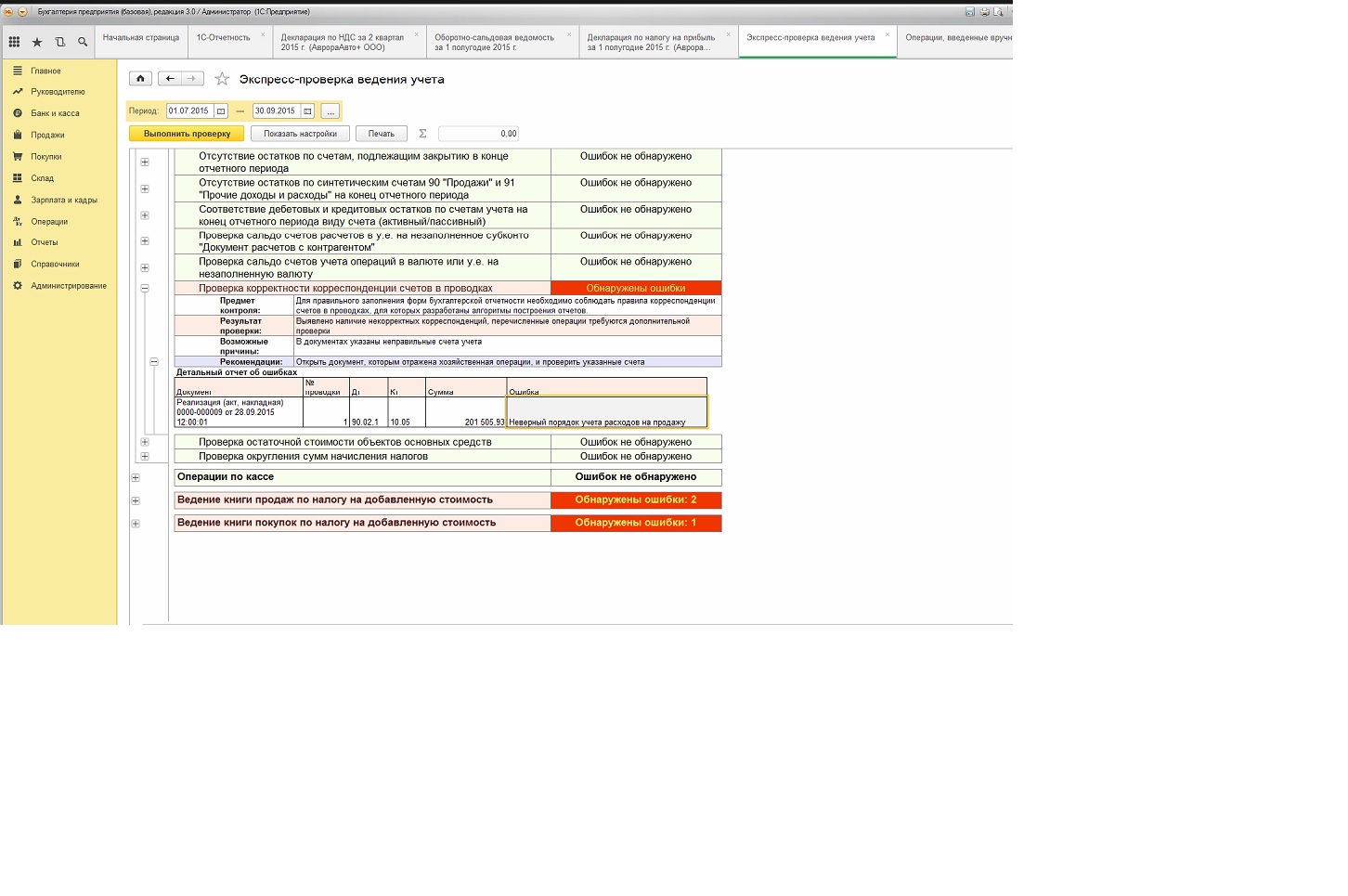Screen dimensions: 1348x896
Task: Expand the sales book VAT section
Action: coord(136,501)
